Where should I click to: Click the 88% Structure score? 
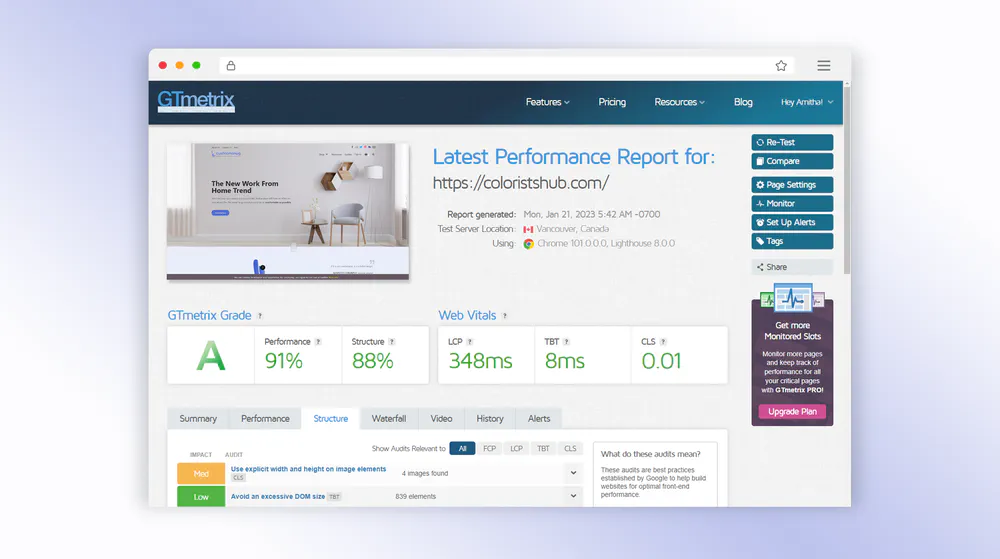[372, 361]
